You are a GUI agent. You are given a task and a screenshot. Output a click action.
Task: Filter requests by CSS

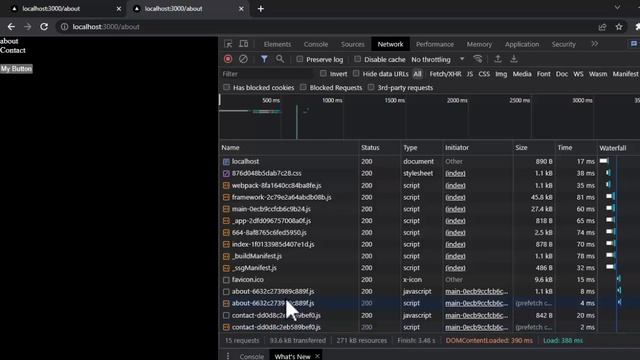[x=484, y=74]
